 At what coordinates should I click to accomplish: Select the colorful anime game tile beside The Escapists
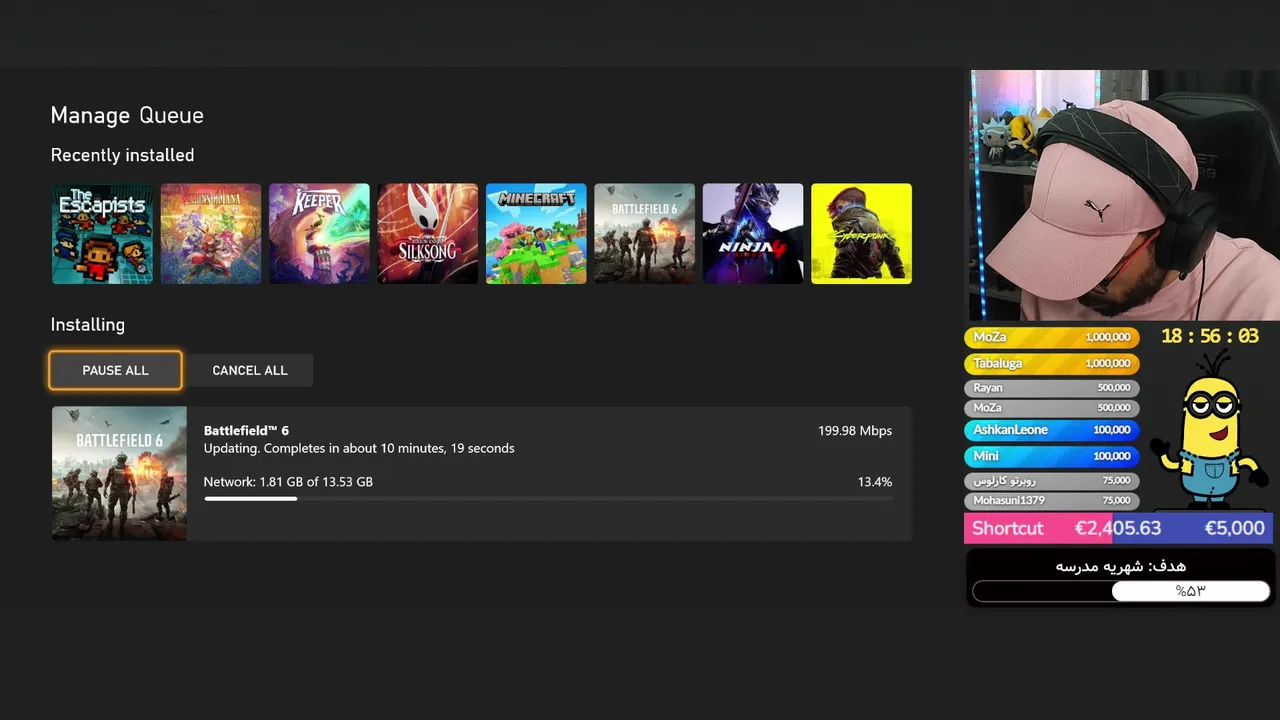pyautogui.click(x=211, y=233)
